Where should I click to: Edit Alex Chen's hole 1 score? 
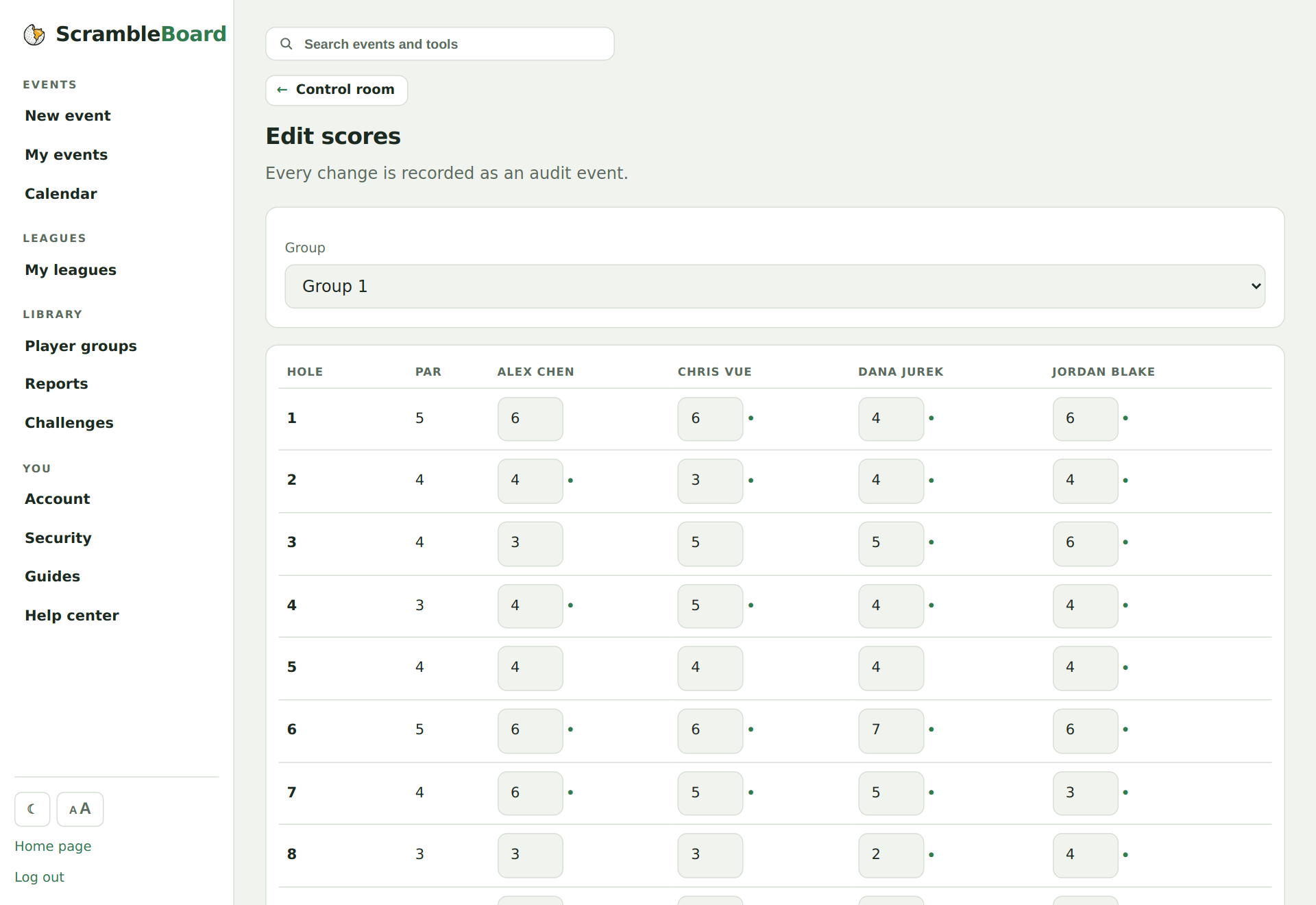coord(530,419)
